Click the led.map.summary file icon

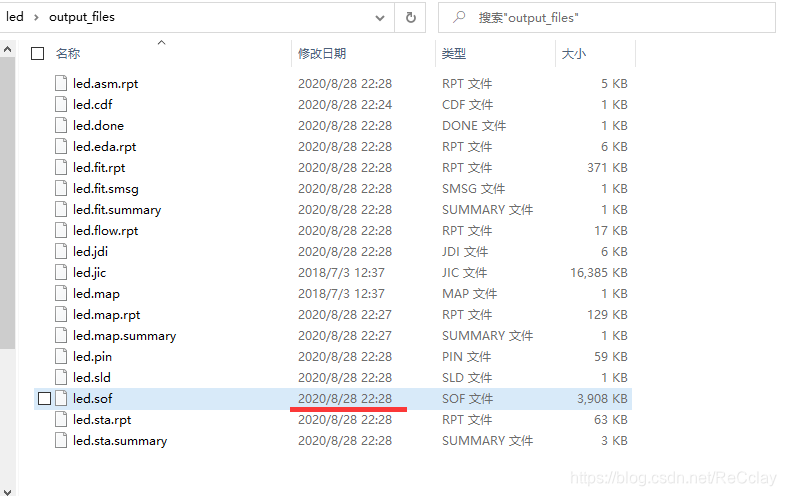[x=61, y=336]
